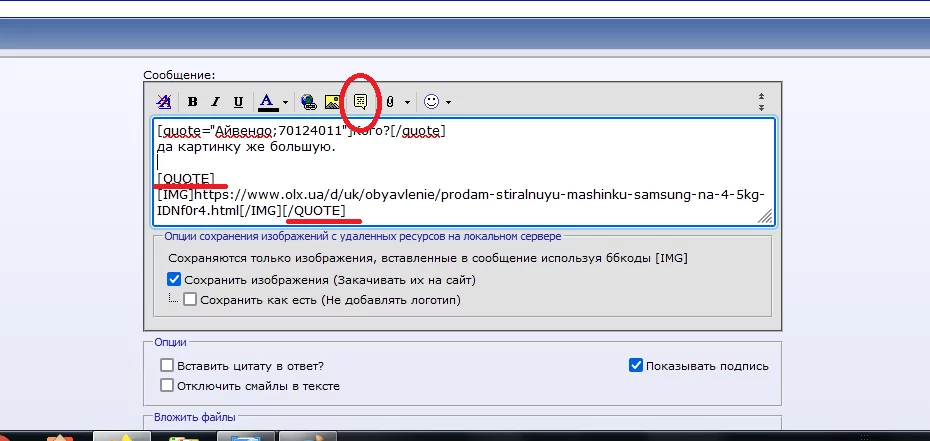Enable Вставить цитату в ответ checkbox
Image resolution: width=930 pixels, height=441 pixels.
point(167,366)
